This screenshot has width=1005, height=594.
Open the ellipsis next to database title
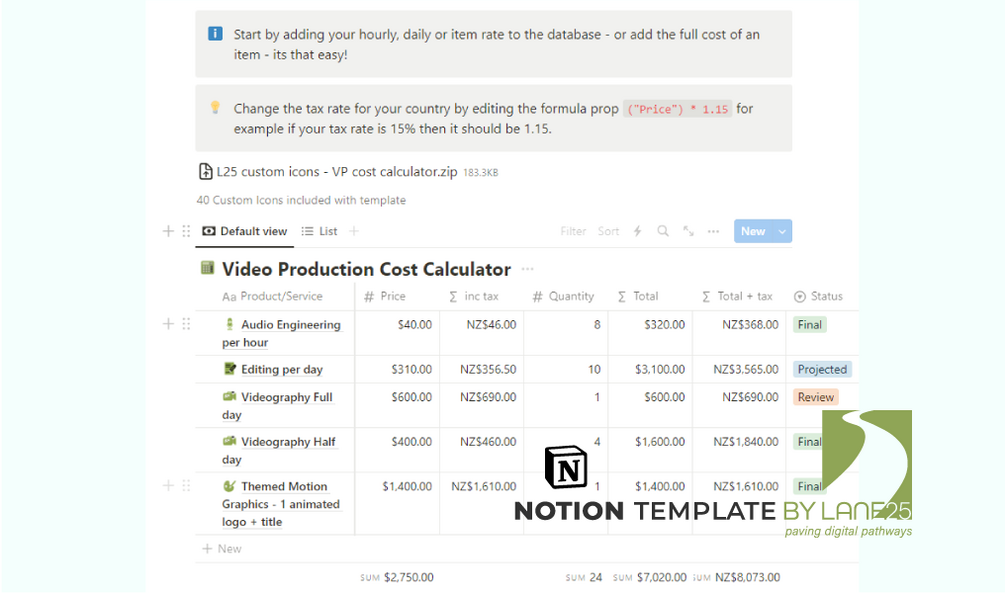pos(527,269)
